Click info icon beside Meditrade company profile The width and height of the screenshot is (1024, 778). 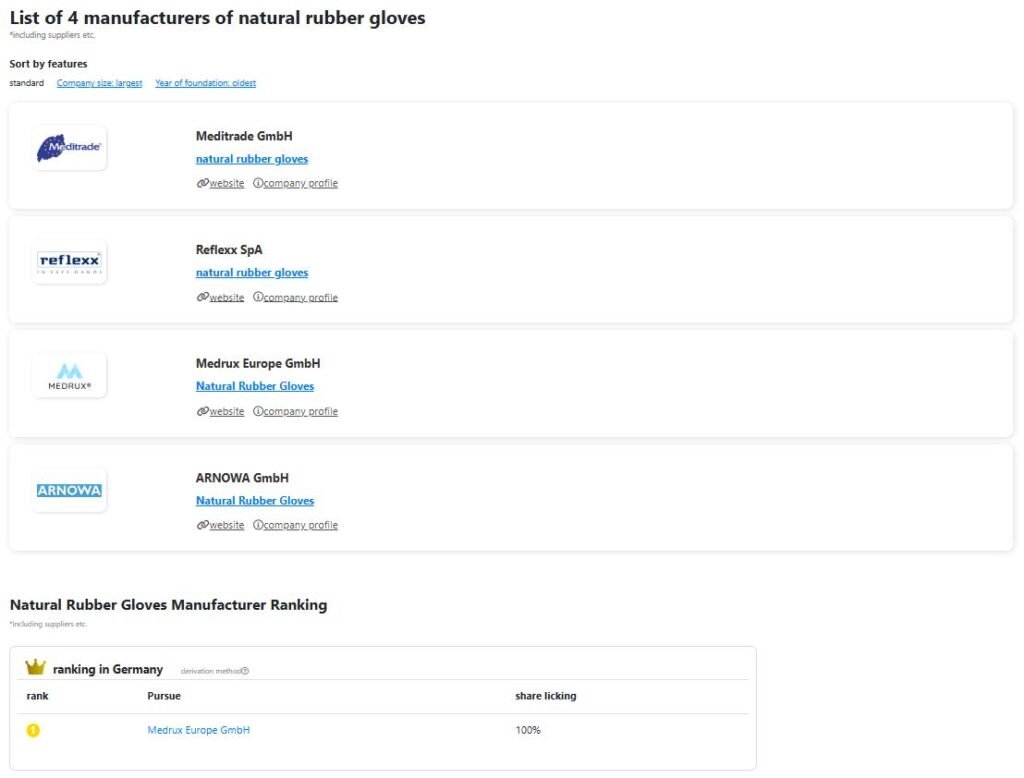tap(258, 183)
